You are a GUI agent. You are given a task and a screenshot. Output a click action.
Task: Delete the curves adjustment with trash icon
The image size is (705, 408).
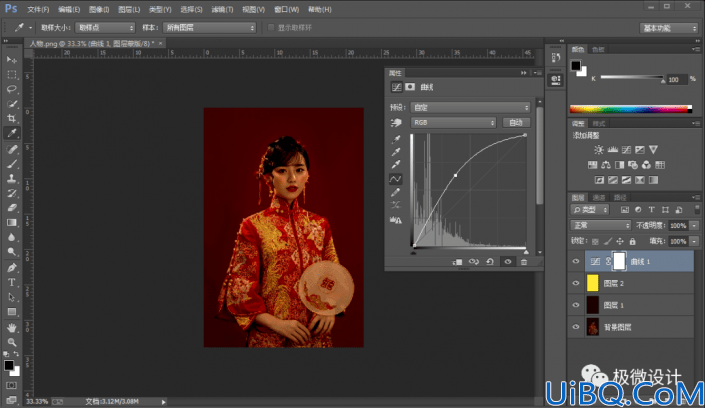point(524,262)
